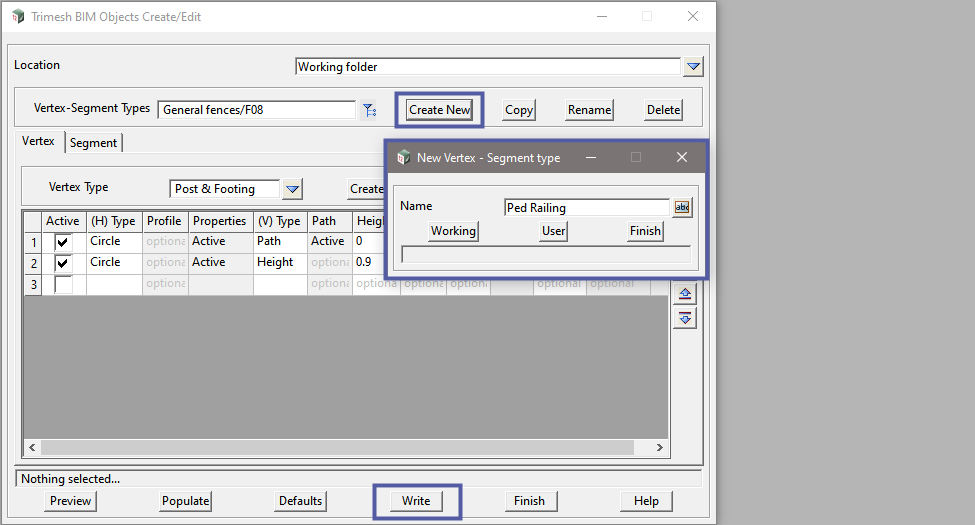The height and width of the screenshot is (525, 975).
Task: Switch to the Segment tab
Action: click(x=94, y=143)
